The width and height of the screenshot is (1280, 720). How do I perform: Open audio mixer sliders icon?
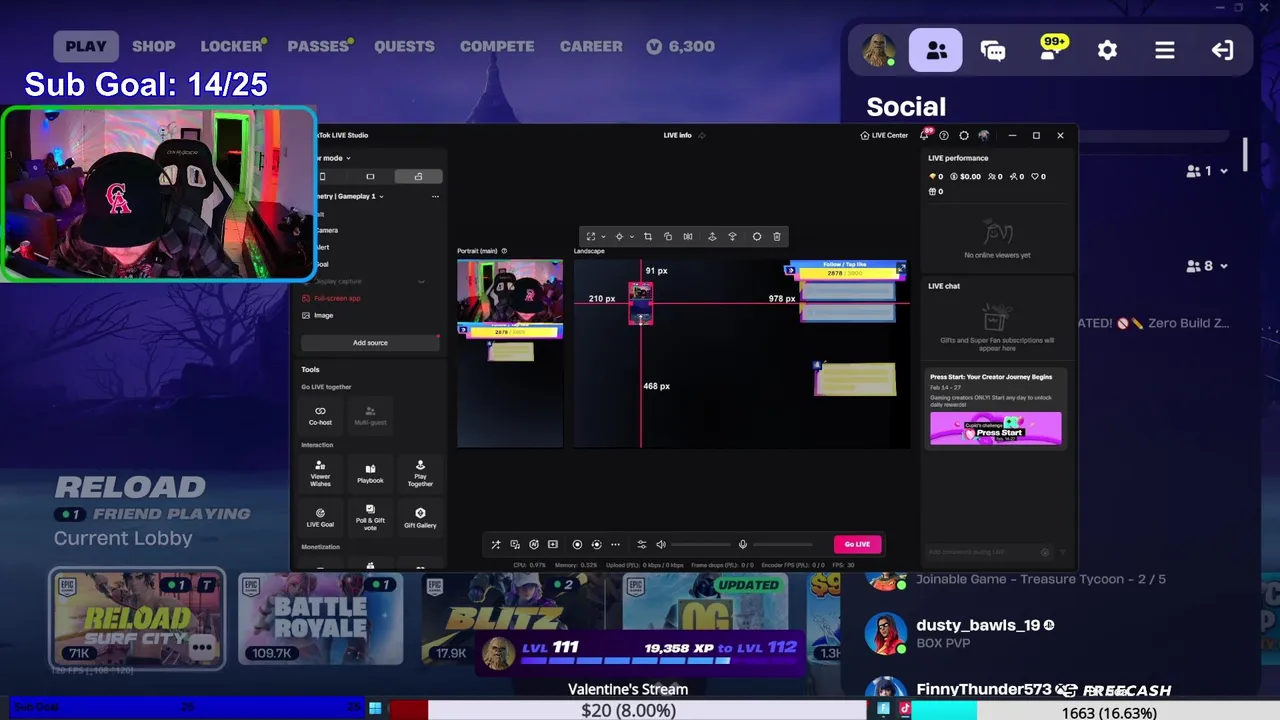click(642, 544)
